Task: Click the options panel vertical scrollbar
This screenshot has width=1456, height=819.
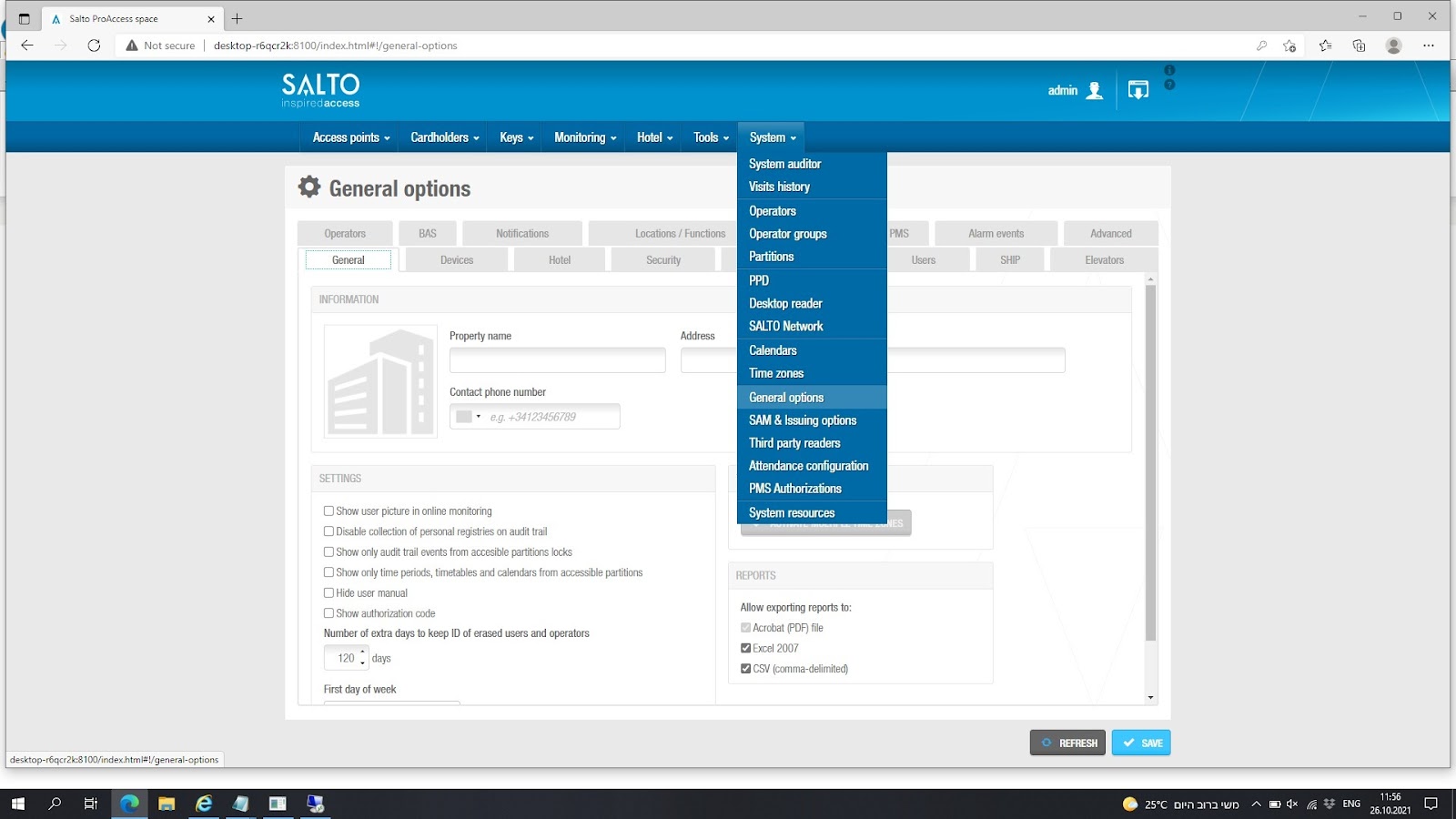Action: click(1150, 462)
